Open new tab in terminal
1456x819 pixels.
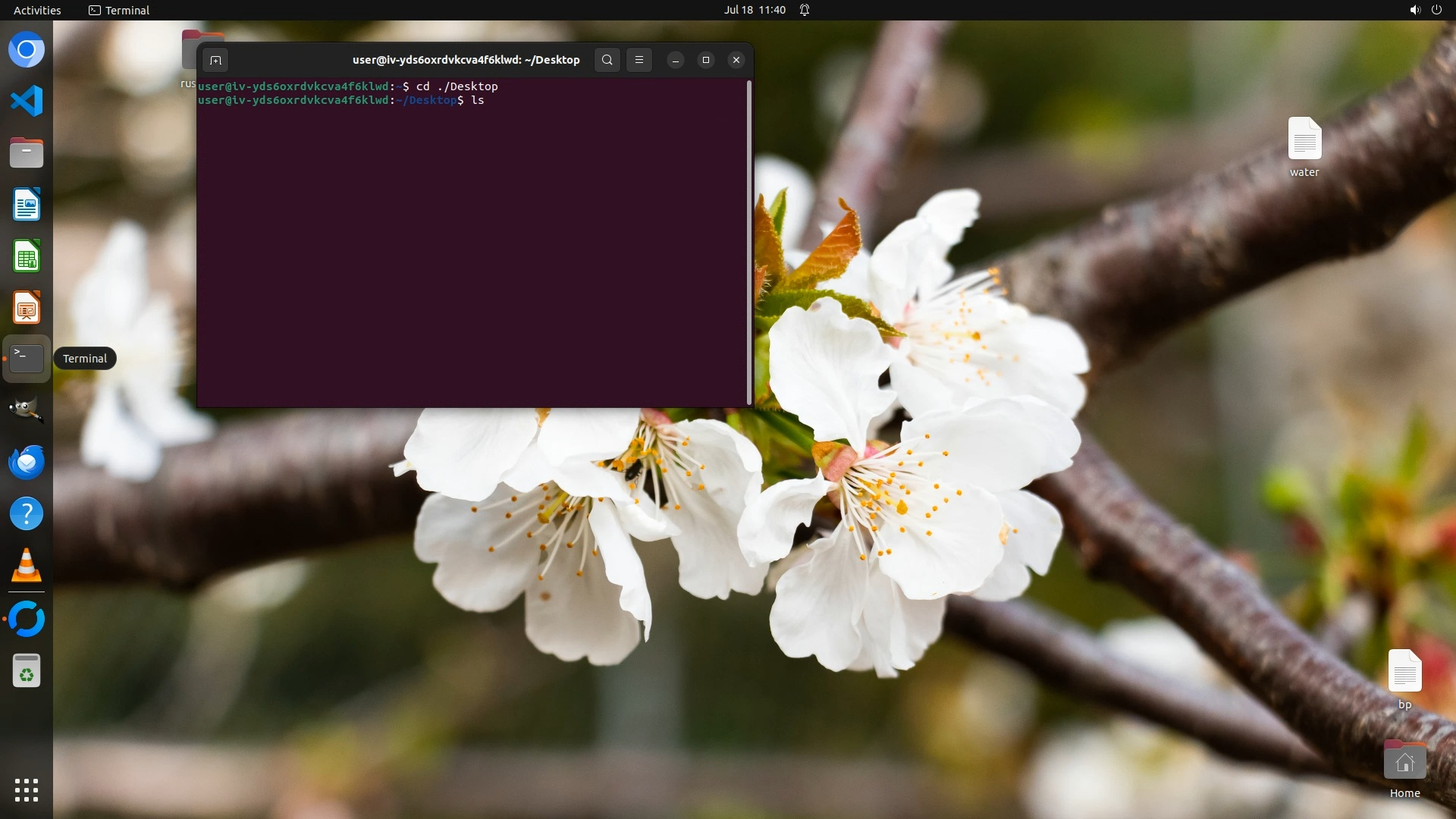click(215, 60)
